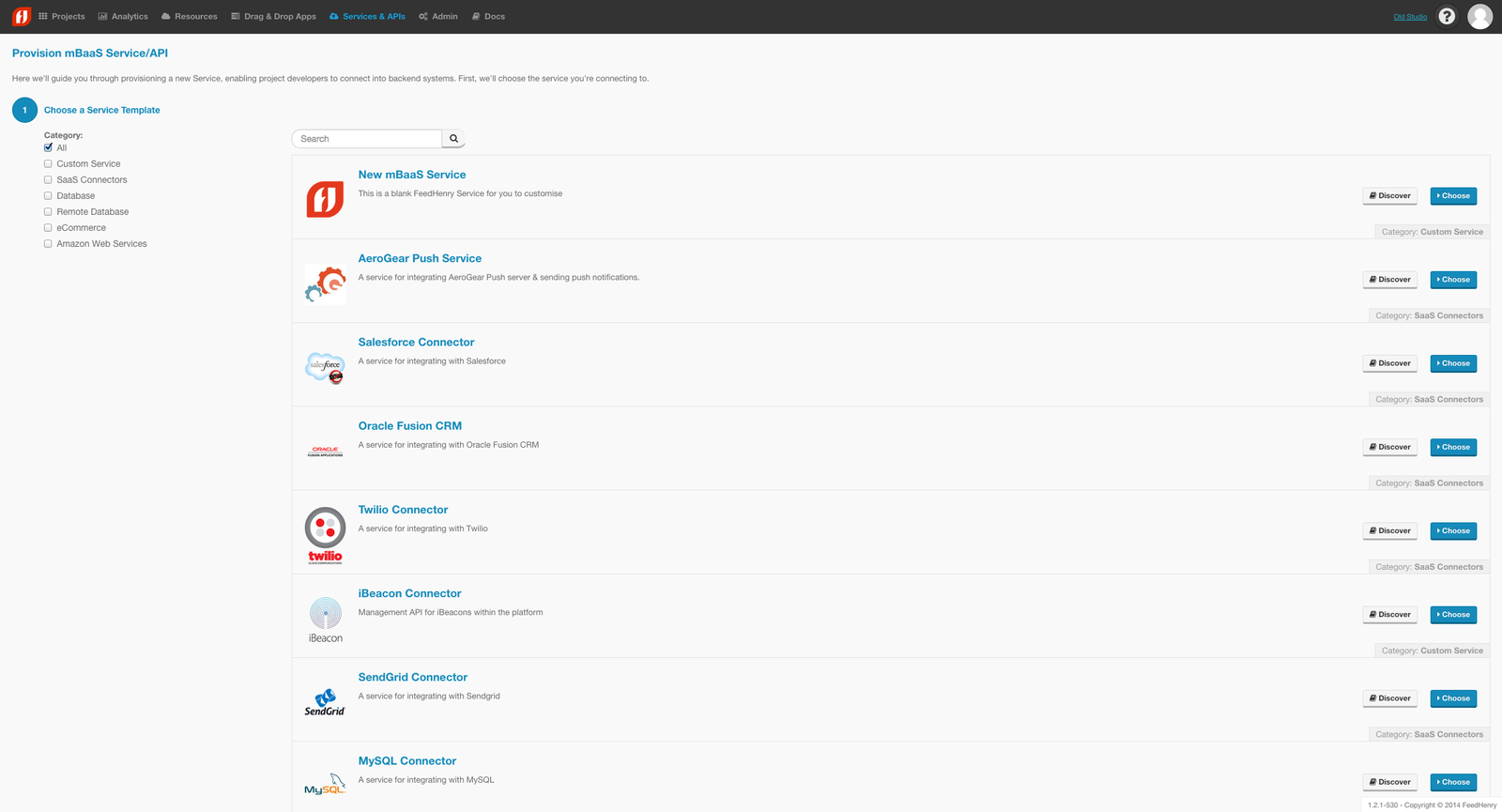This screenshot has width=1502, height=812.
Task: Discover the iBeacon Connector
Action: pos(1389,615)
